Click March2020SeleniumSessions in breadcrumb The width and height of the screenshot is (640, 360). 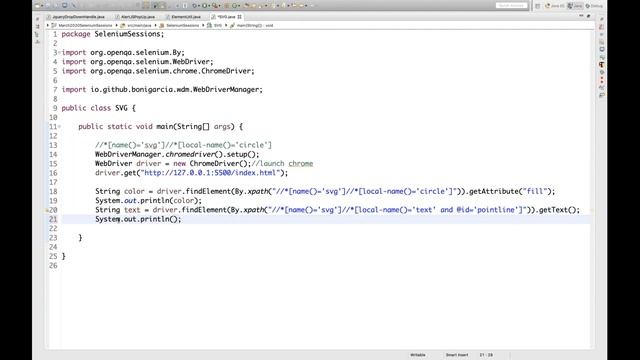click(85, 25)
